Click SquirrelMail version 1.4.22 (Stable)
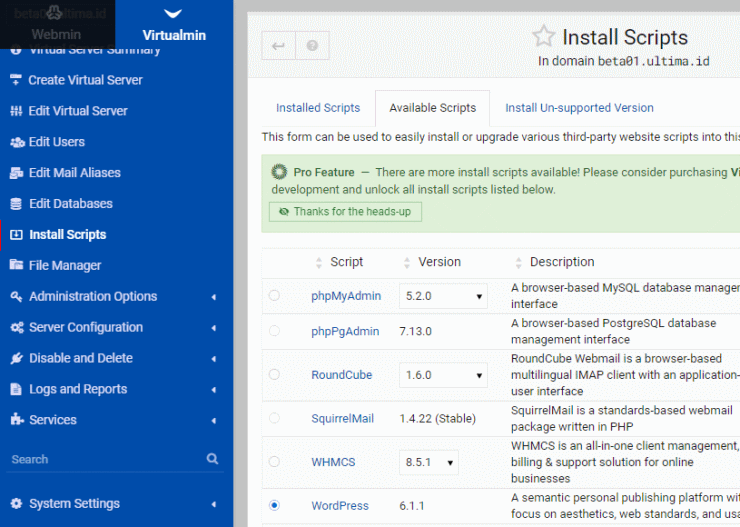 437,418
